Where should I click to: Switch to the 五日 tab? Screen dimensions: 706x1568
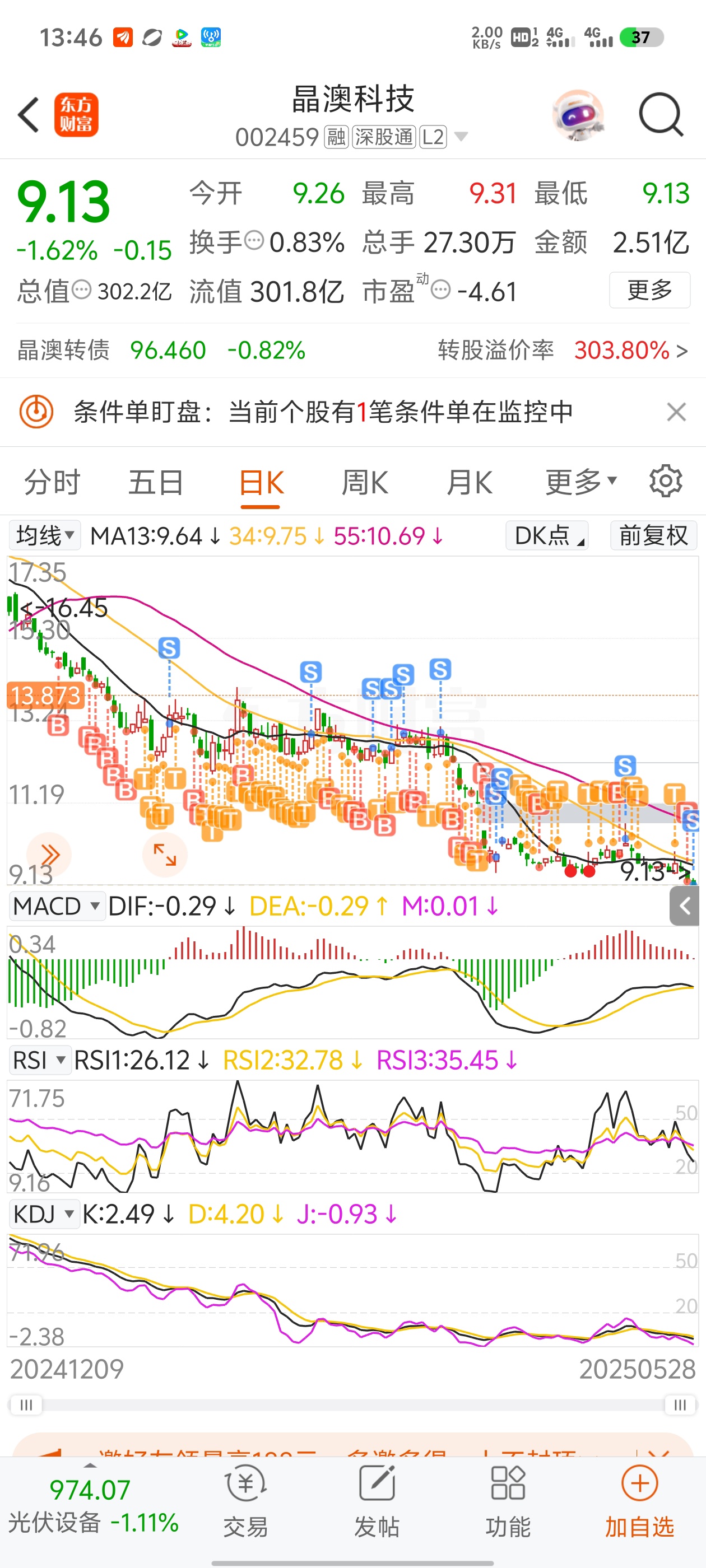point(156,482)
